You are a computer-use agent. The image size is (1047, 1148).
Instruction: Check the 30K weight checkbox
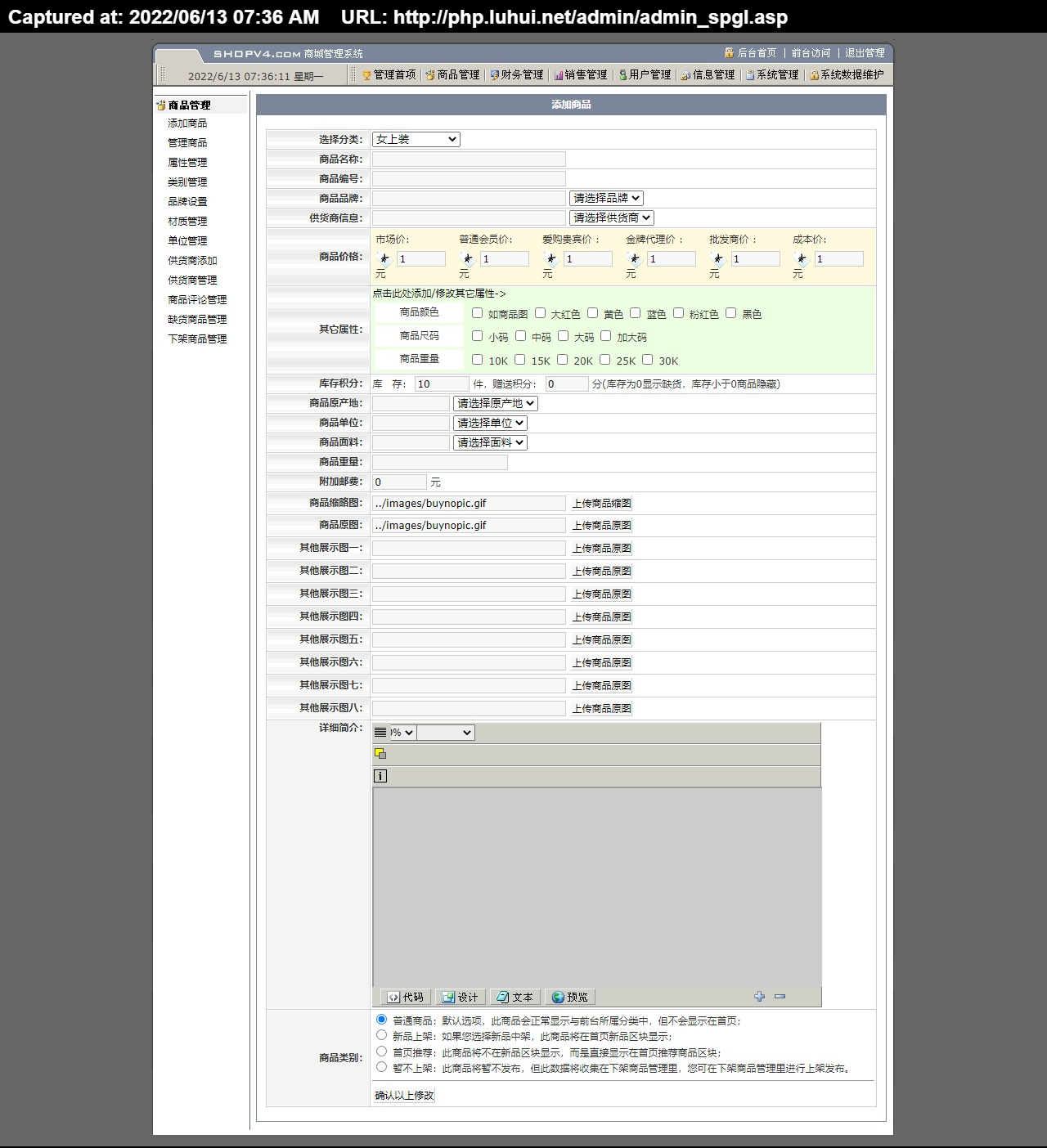[648, 360]
